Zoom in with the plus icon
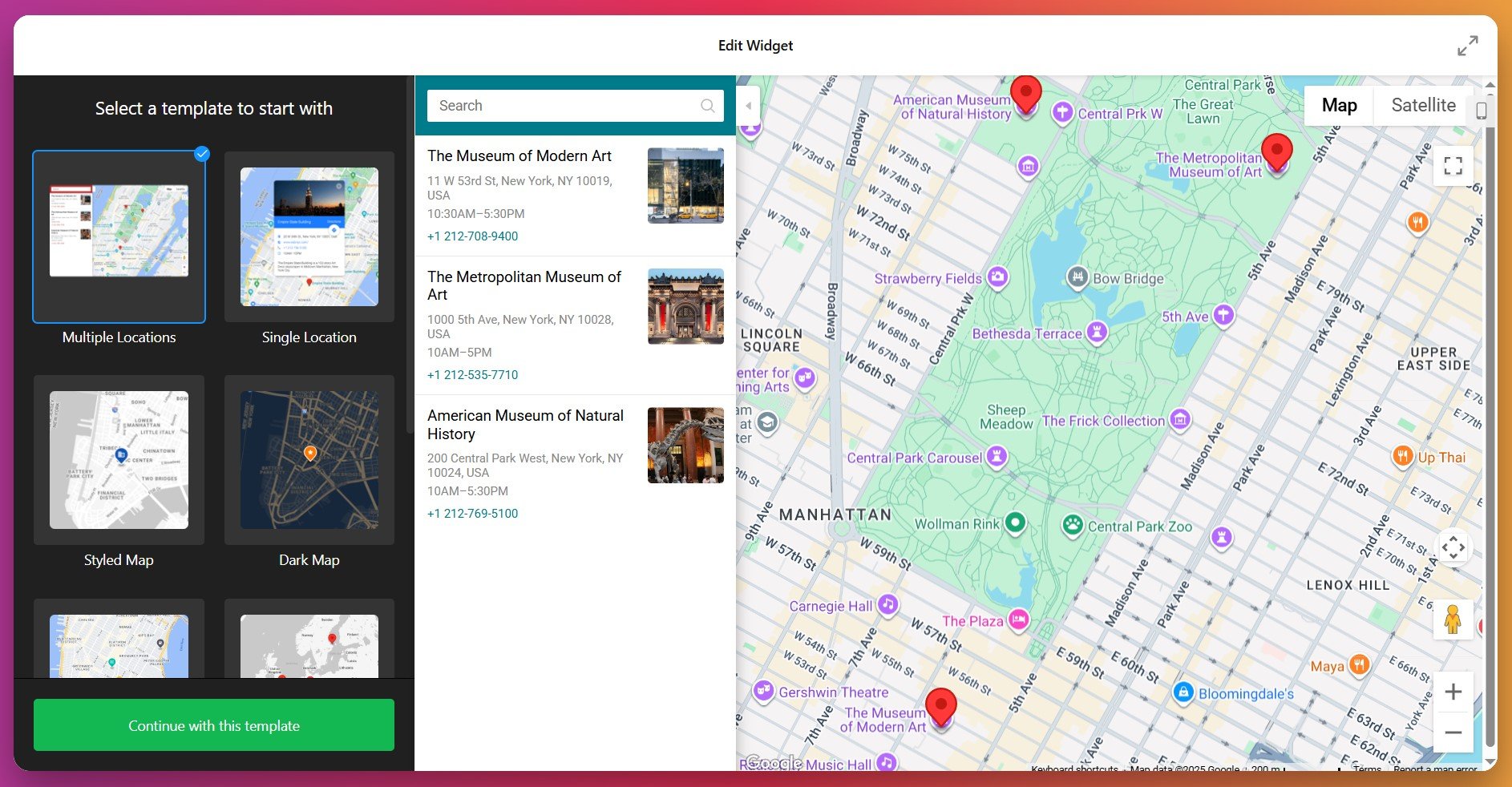Image resolution: width=1512 pixels, height=787 pixels. click(1453, 691)
